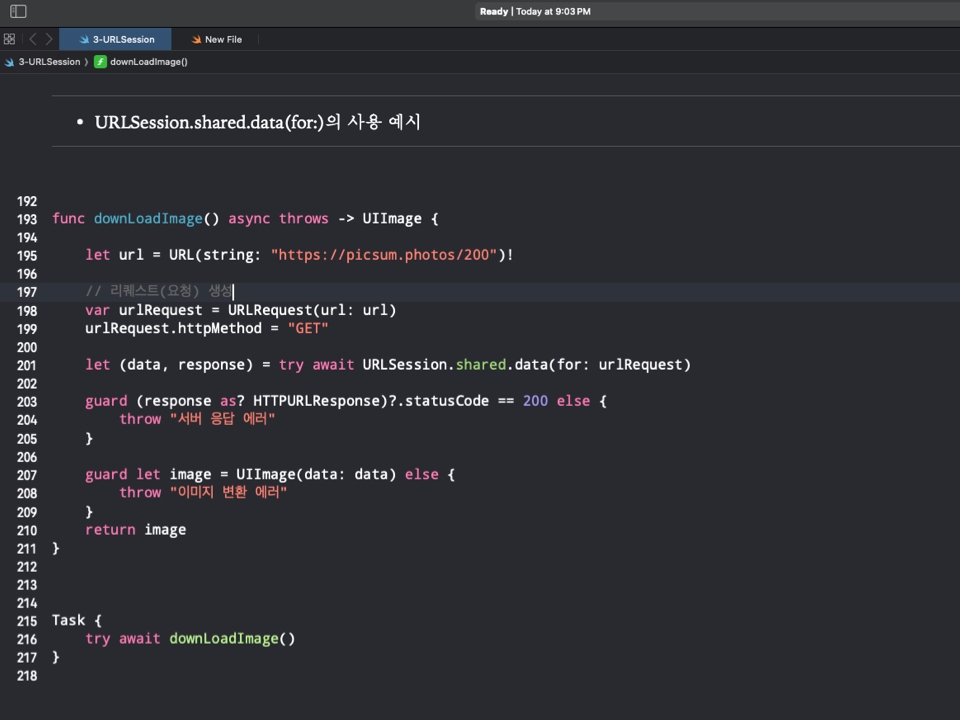Switch to the 3-URLSession tab

(123, 40)
